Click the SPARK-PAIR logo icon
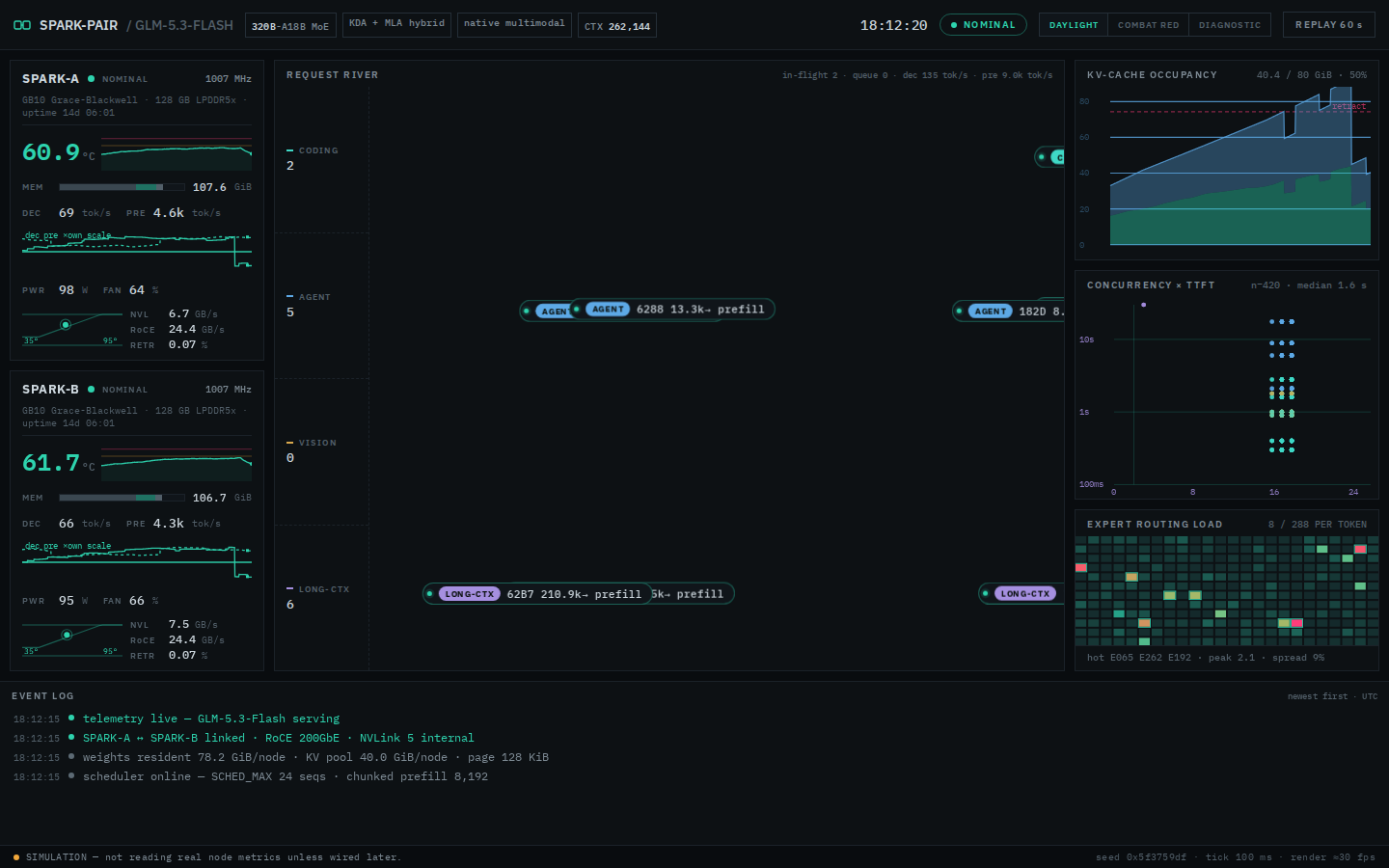Screen dimensions: 1389x868 (21, 25)
